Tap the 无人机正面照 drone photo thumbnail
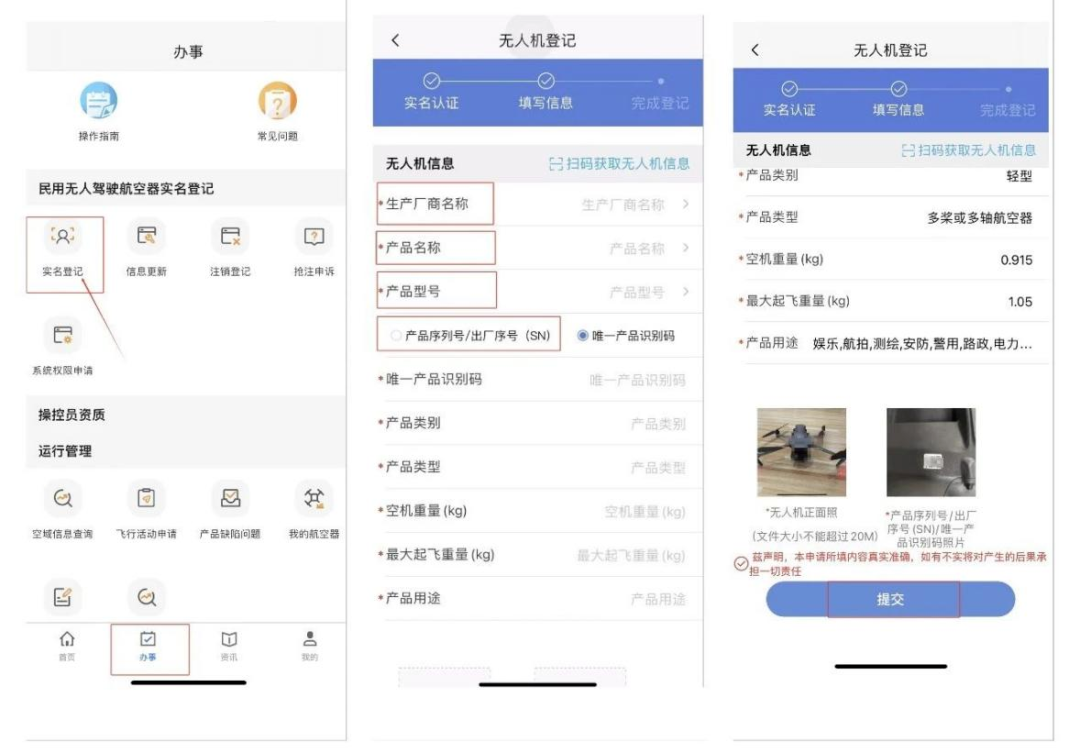Image resolution: width=1080 pixels, height=753 pixels. point(801,452)
